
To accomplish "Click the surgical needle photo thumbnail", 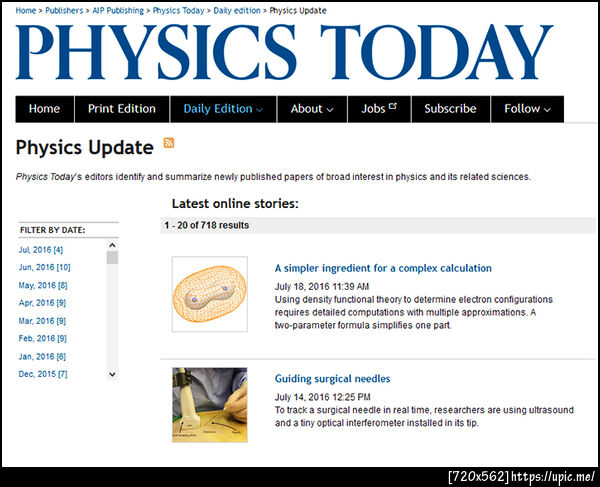I will tap(210, 405).
